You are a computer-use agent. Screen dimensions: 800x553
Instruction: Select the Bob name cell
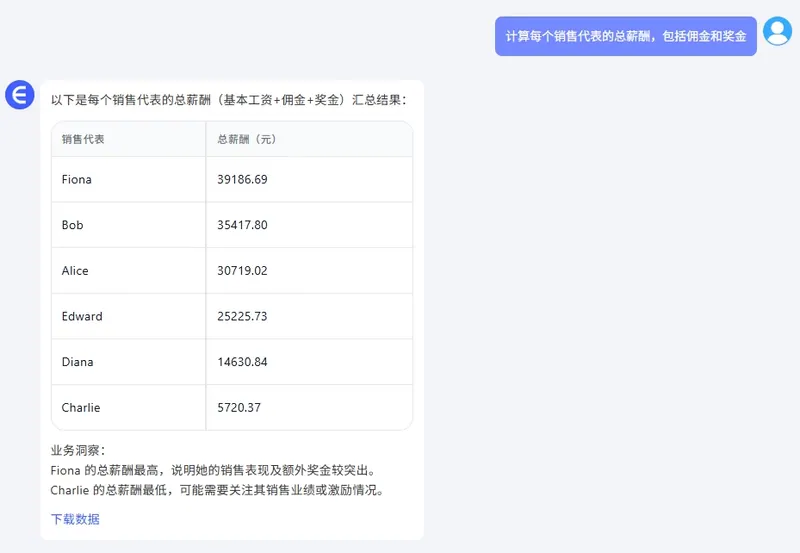pos(73,225)
